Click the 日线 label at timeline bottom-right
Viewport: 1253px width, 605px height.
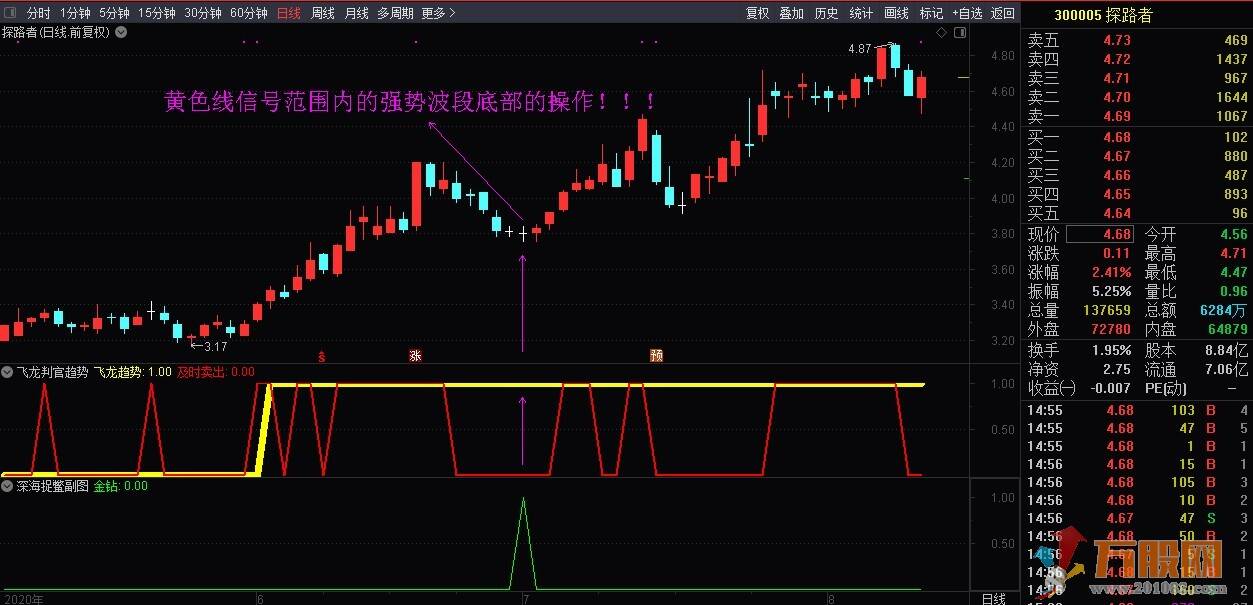point(993,598)
